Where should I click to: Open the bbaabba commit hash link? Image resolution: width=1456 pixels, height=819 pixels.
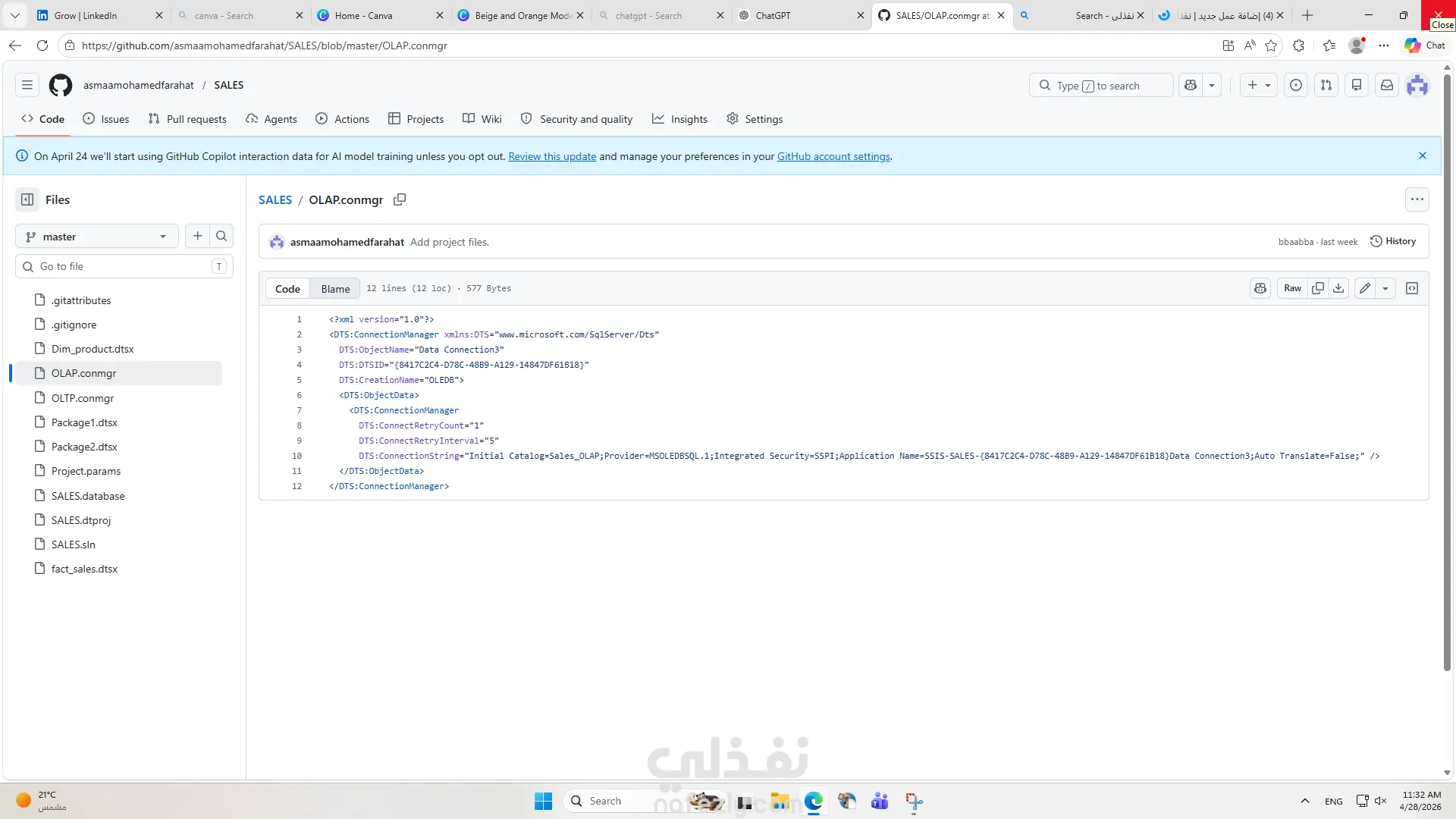click(1296, 241)
